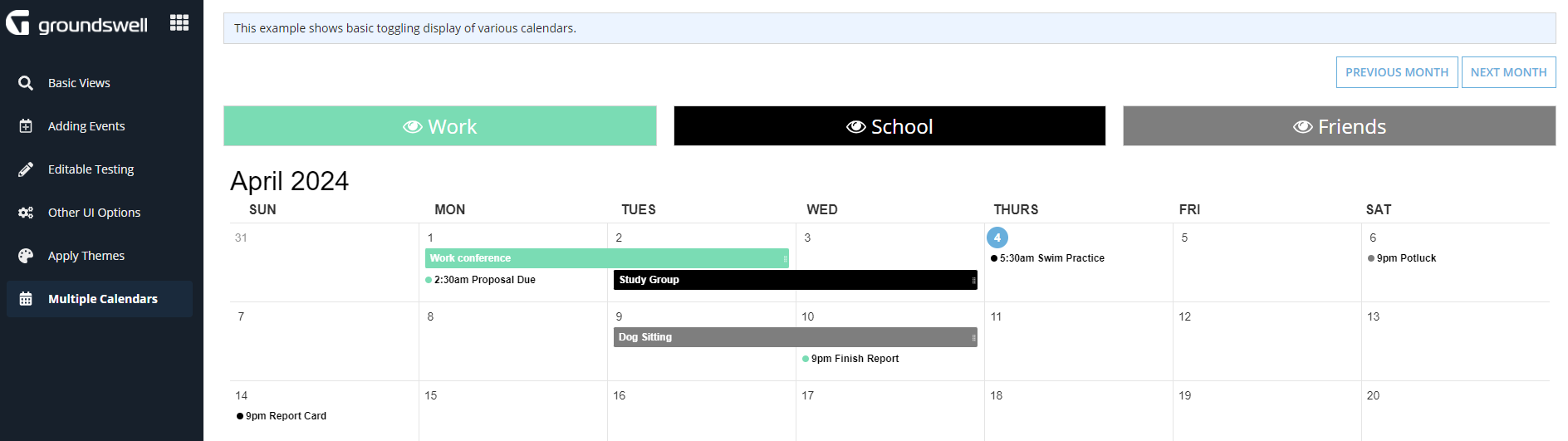
Task: Advance to the next month
Action: tap(1508, 72)
